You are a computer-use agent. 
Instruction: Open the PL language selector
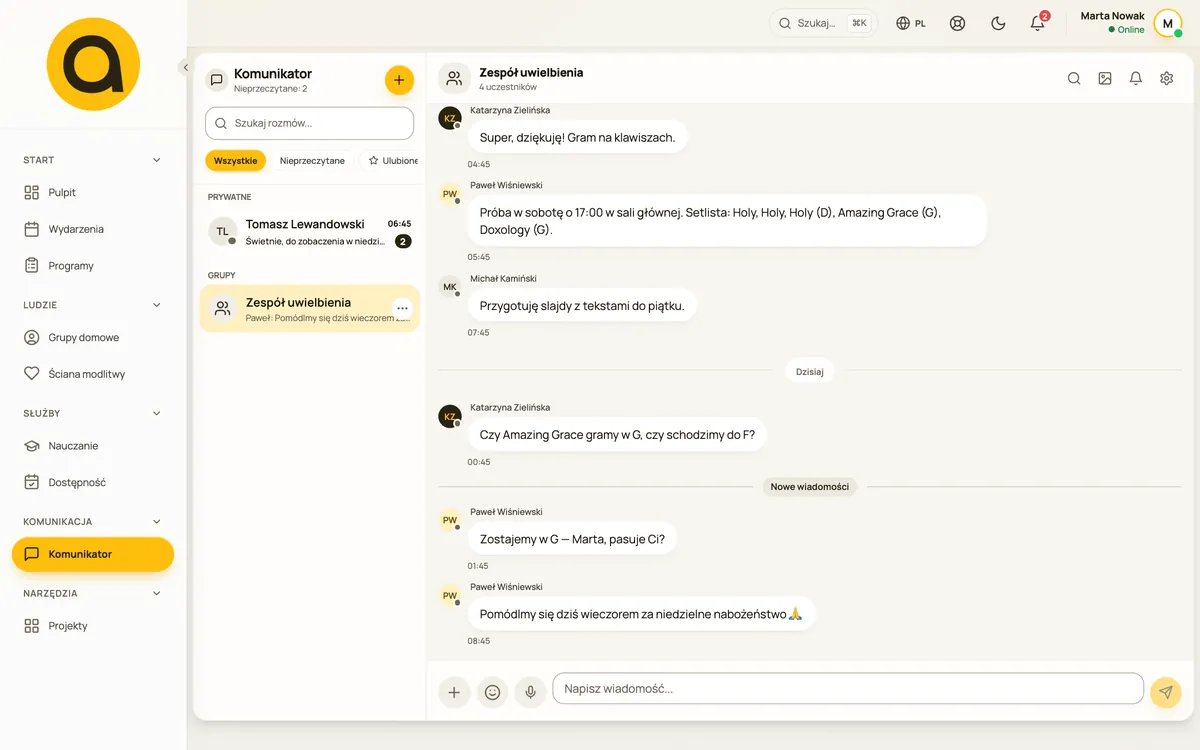click(911, 23)
